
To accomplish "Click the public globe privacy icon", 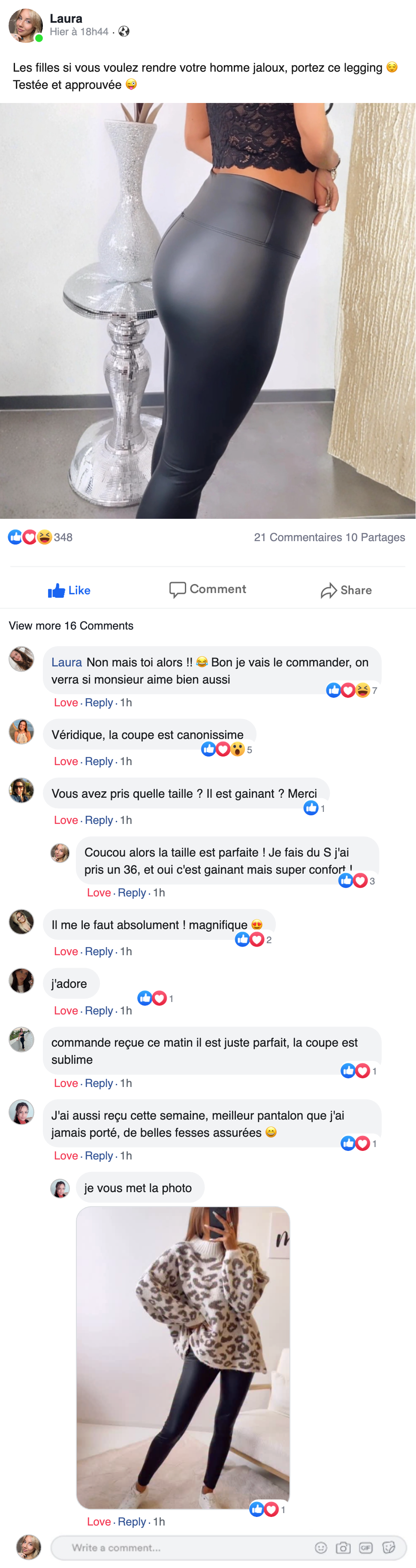I will pos(124,32).
